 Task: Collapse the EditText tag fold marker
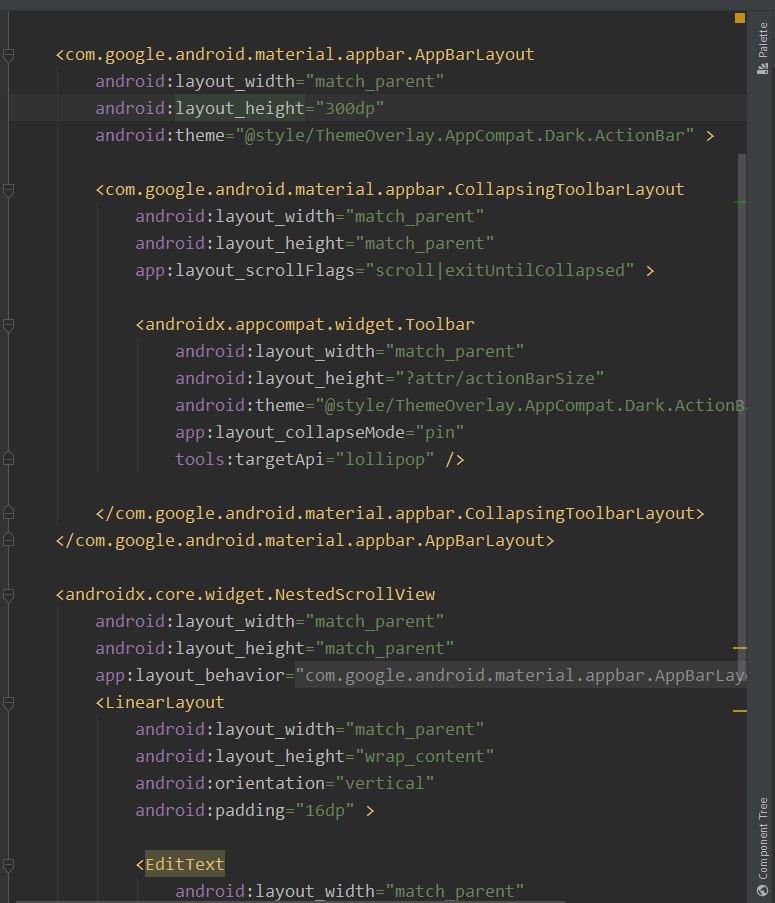click(9, 865)
